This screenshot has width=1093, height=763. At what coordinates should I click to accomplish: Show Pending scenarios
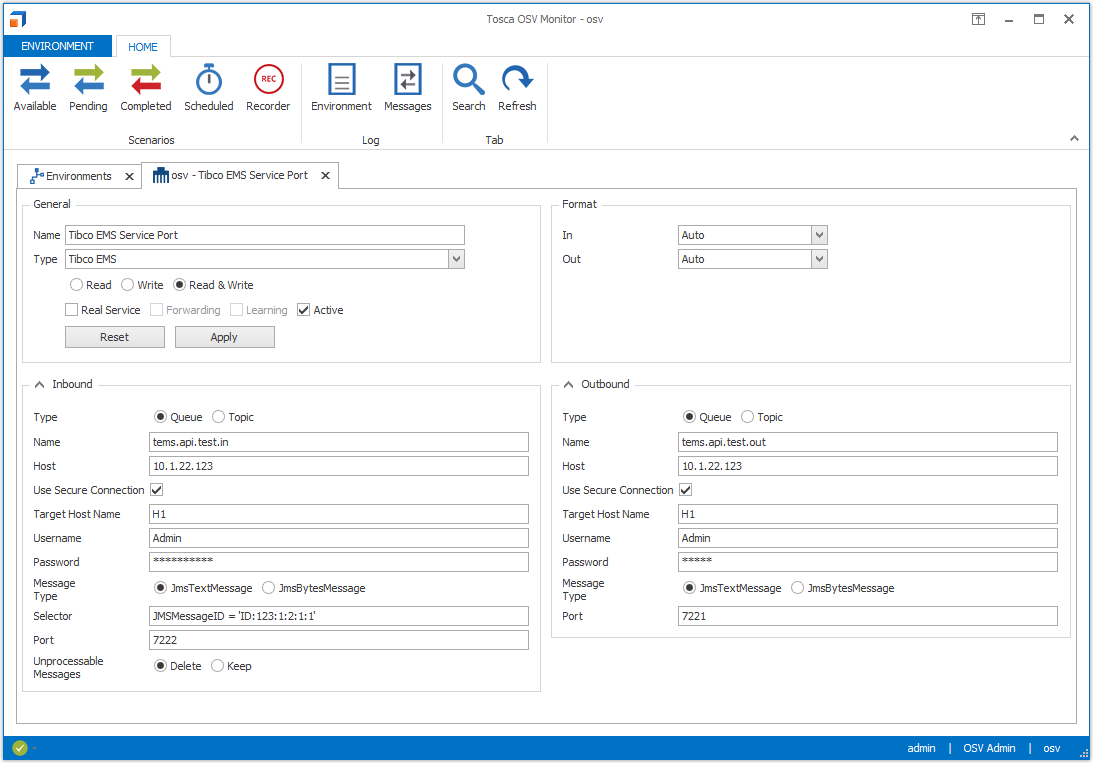point(88,88)
